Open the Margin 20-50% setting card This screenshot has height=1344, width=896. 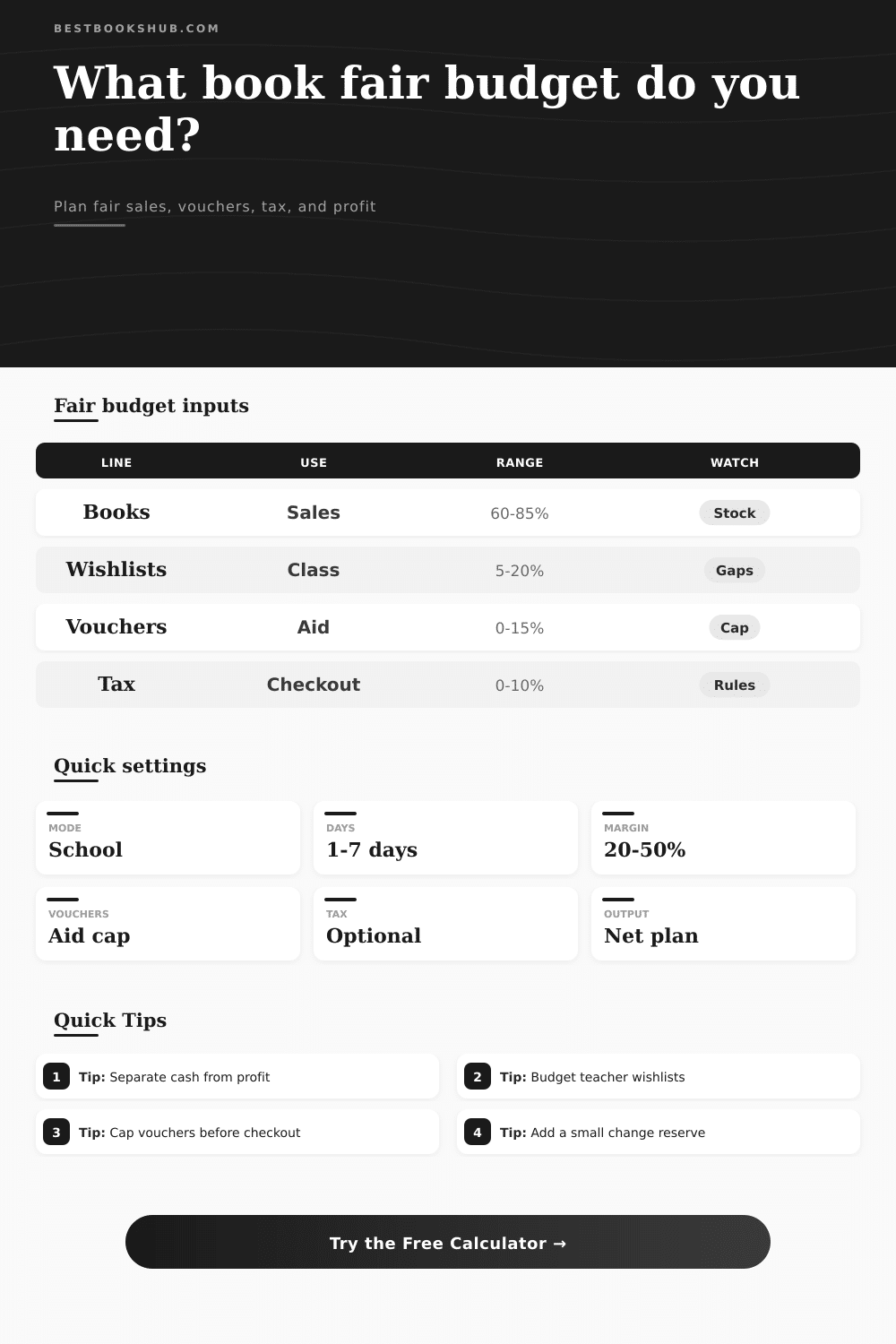tap(723, 838)
